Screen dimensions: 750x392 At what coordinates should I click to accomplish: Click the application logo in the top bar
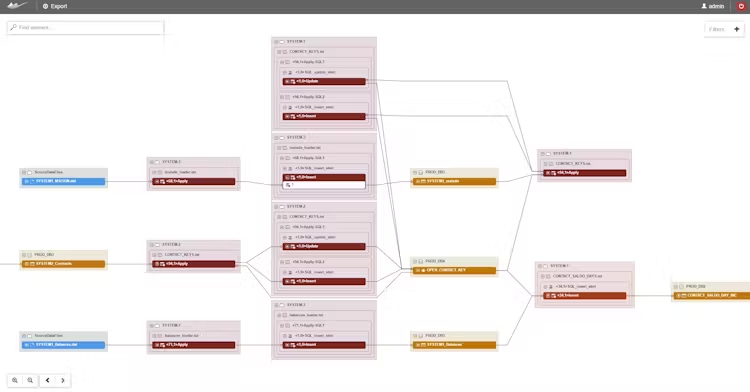(x=18, y=6)
